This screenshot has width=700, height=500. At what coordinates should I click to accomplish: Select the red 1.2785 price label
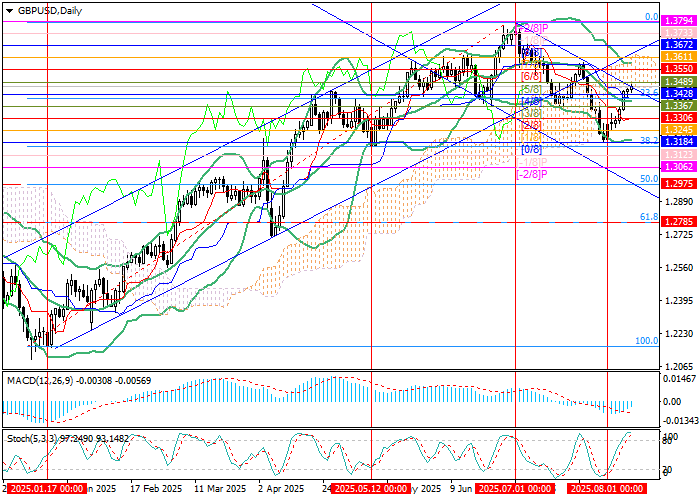click(x=679, y=222)
